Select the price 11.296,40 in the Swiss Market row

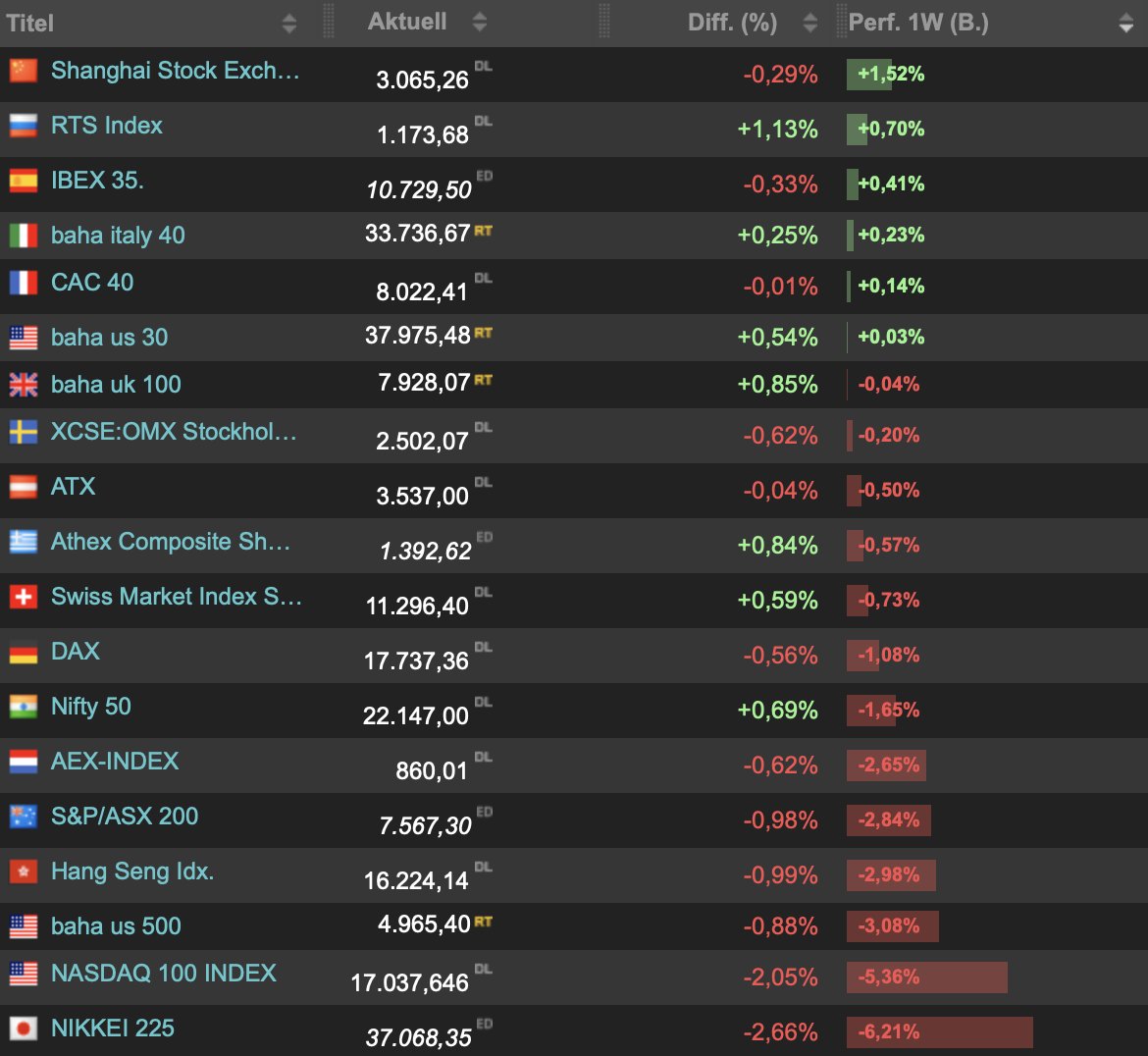coord(417,606)
